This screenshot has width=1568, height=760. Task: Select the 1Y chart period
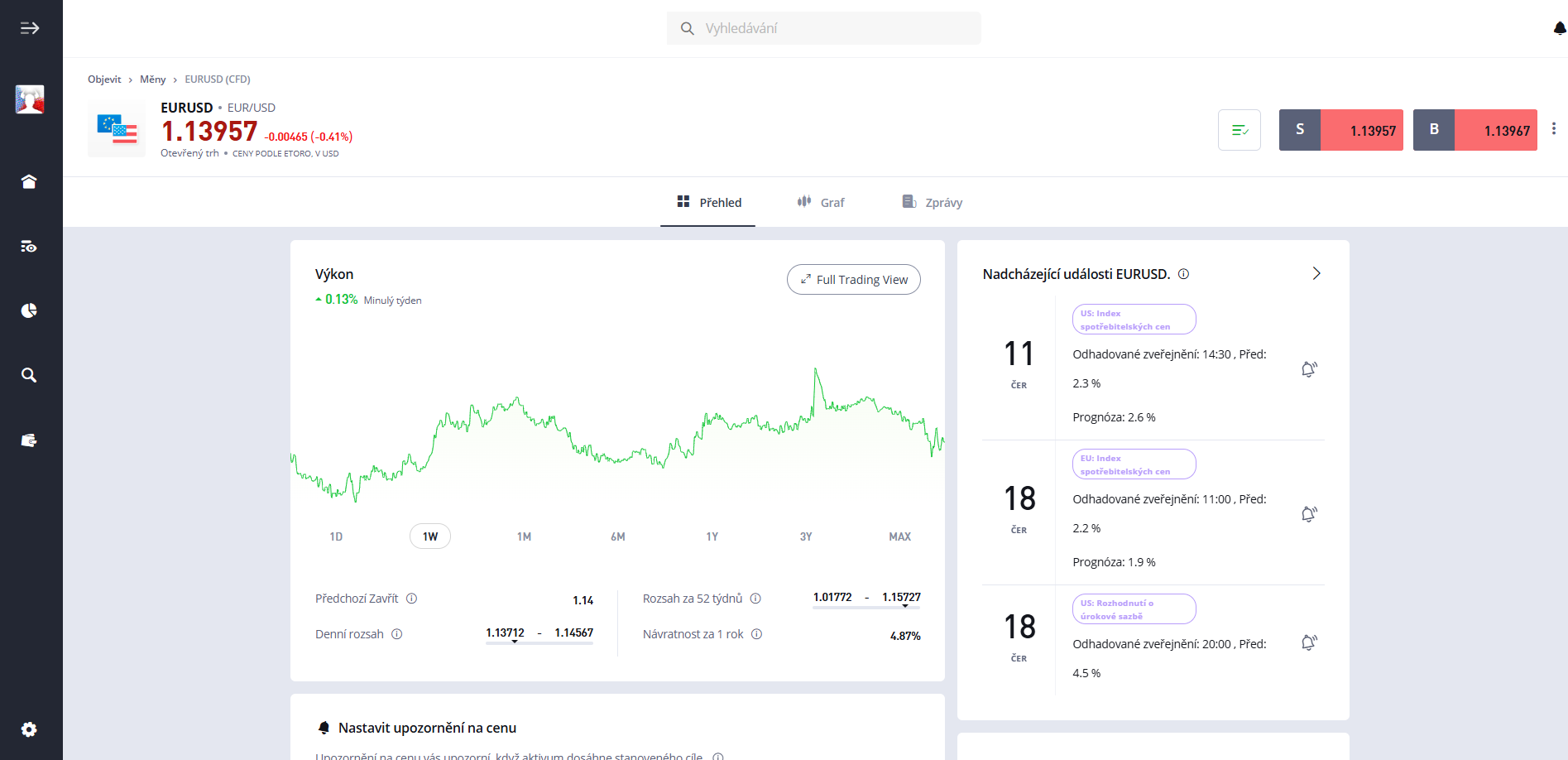[712, 536]
